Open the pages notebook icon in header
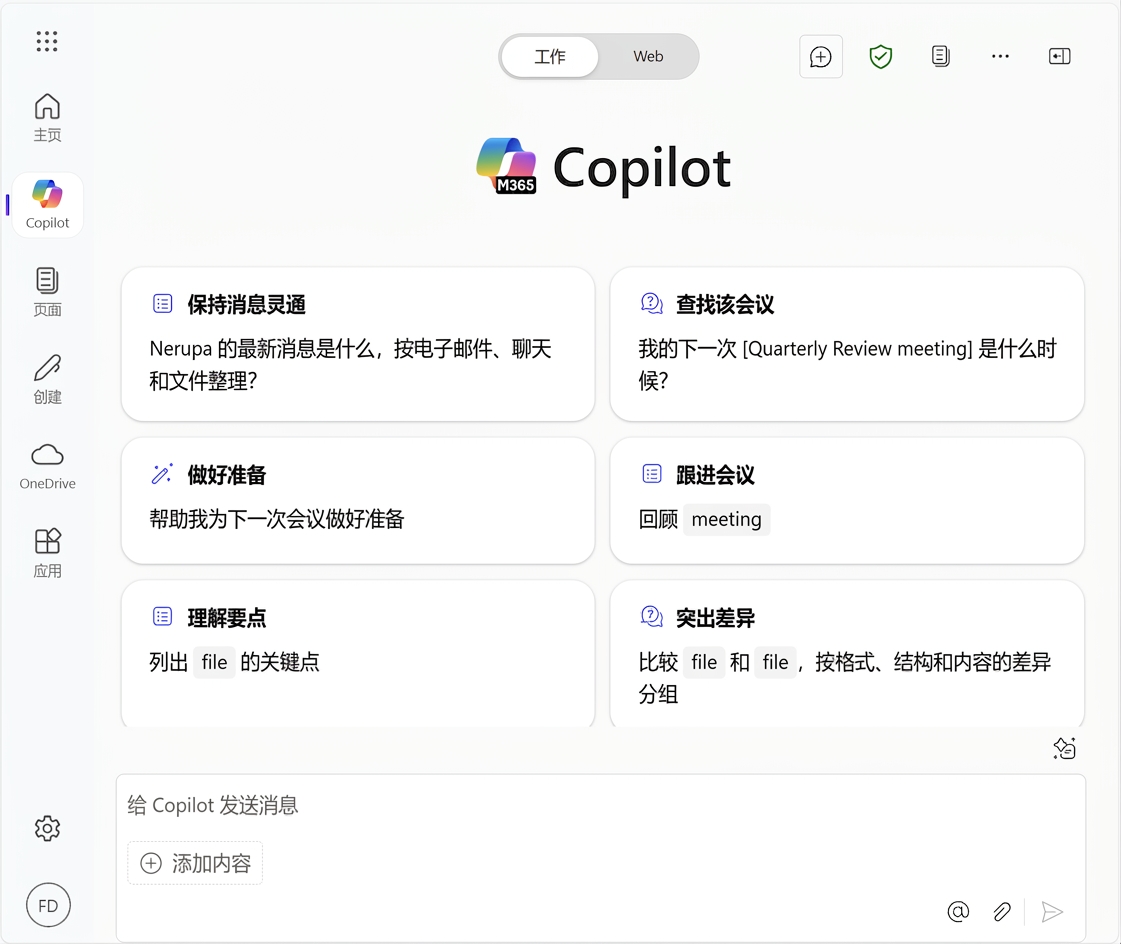The image size is (1121, 944). [x=941, y=56]
